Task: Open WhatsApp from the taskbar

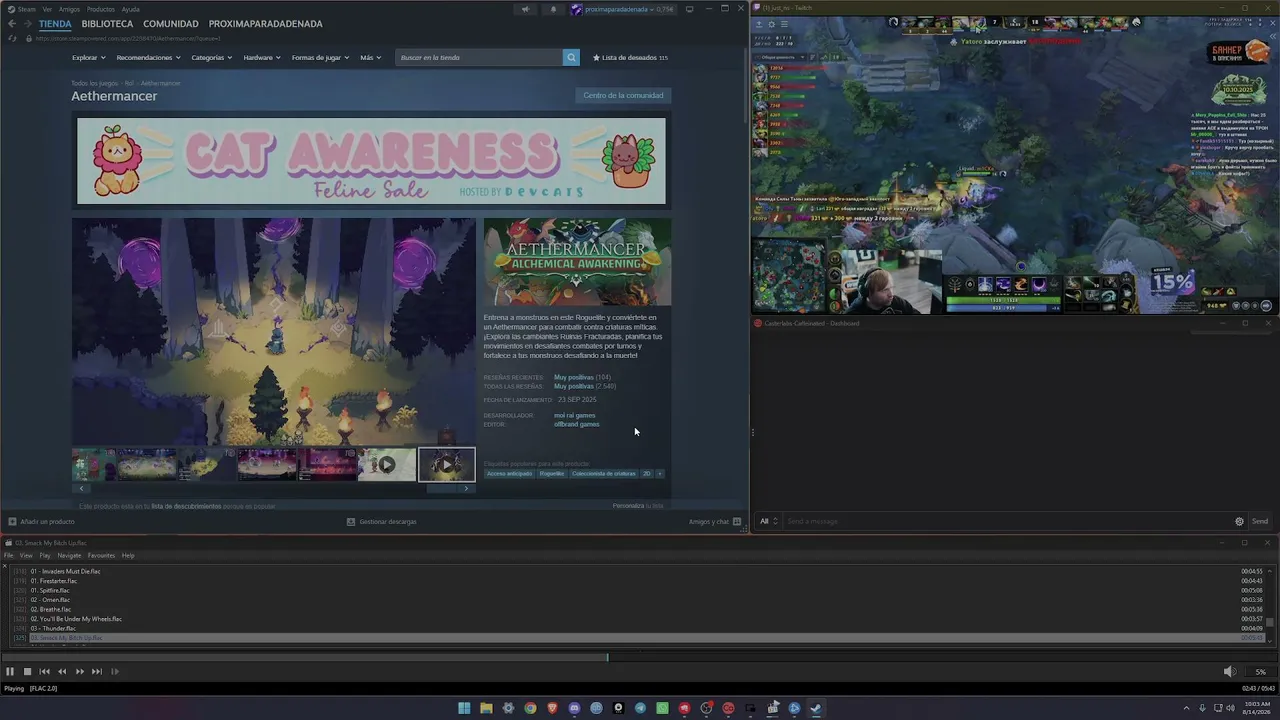Action: [x=662, y=708]
